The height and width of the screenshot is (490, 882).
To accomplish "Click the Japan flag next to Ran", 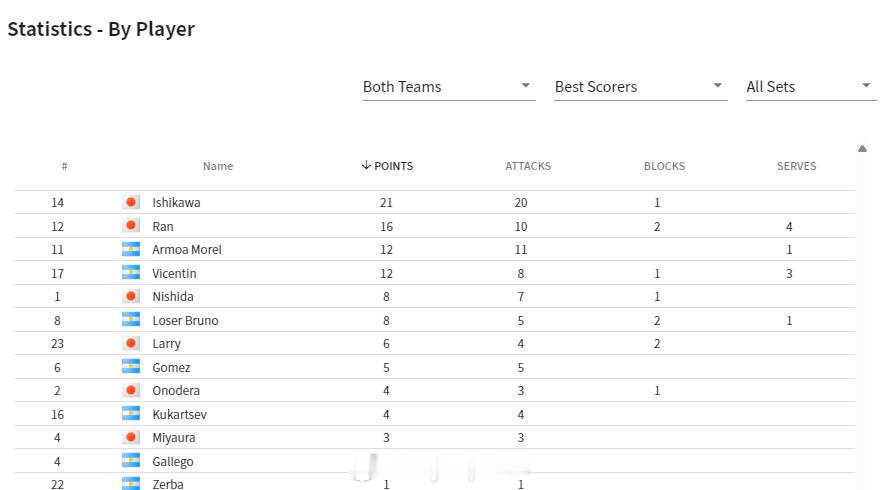I will pyautogui.click(x=131, y=226).
